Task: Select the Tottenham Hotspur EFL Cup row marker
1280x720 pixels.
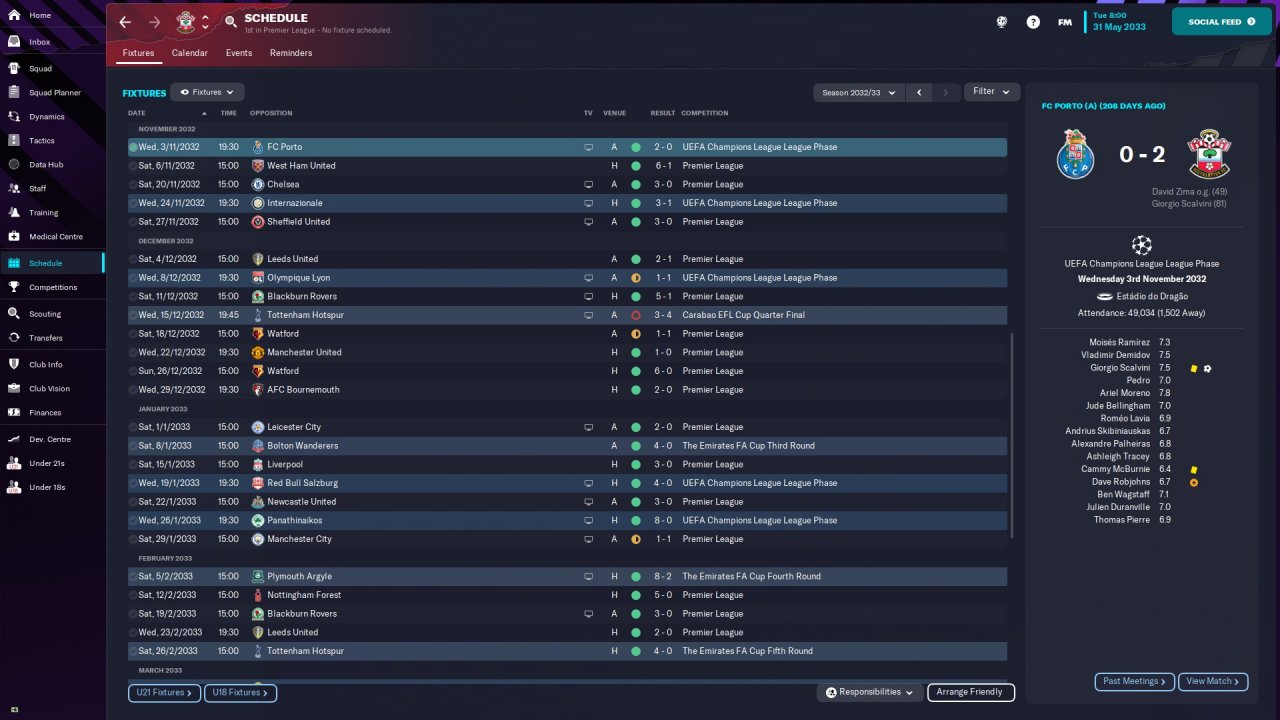Action: point(133,315)
